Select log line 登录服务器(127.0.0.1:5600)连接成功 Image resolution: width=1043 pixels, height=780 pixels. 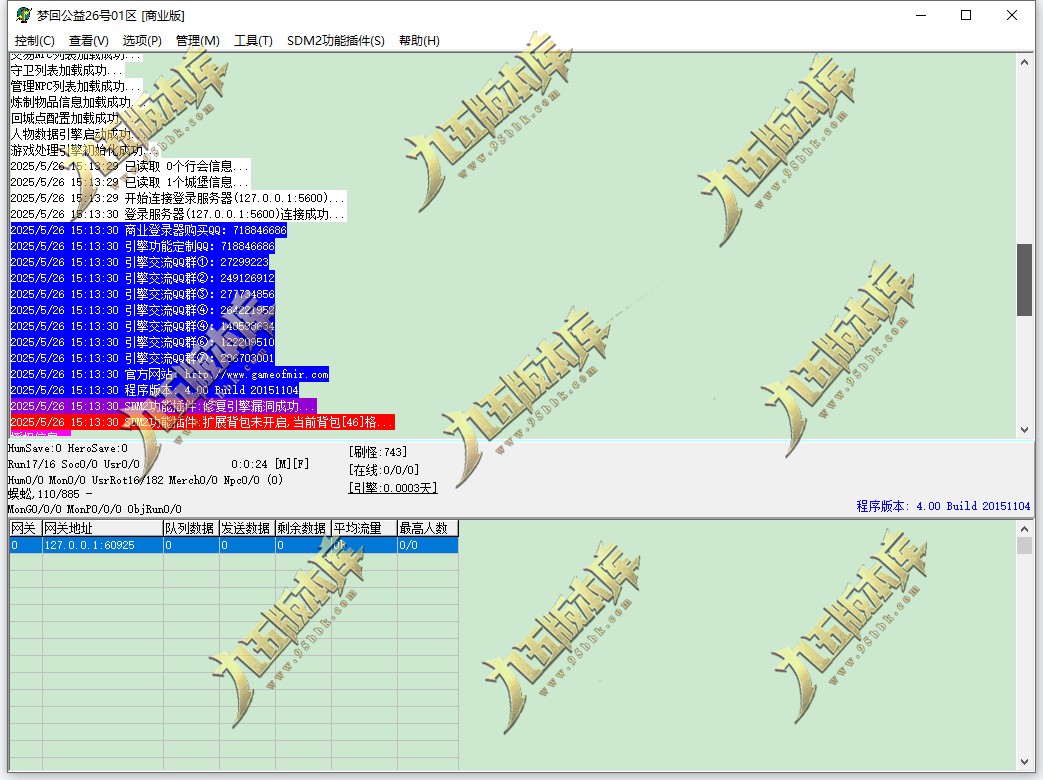coord(178,214)
